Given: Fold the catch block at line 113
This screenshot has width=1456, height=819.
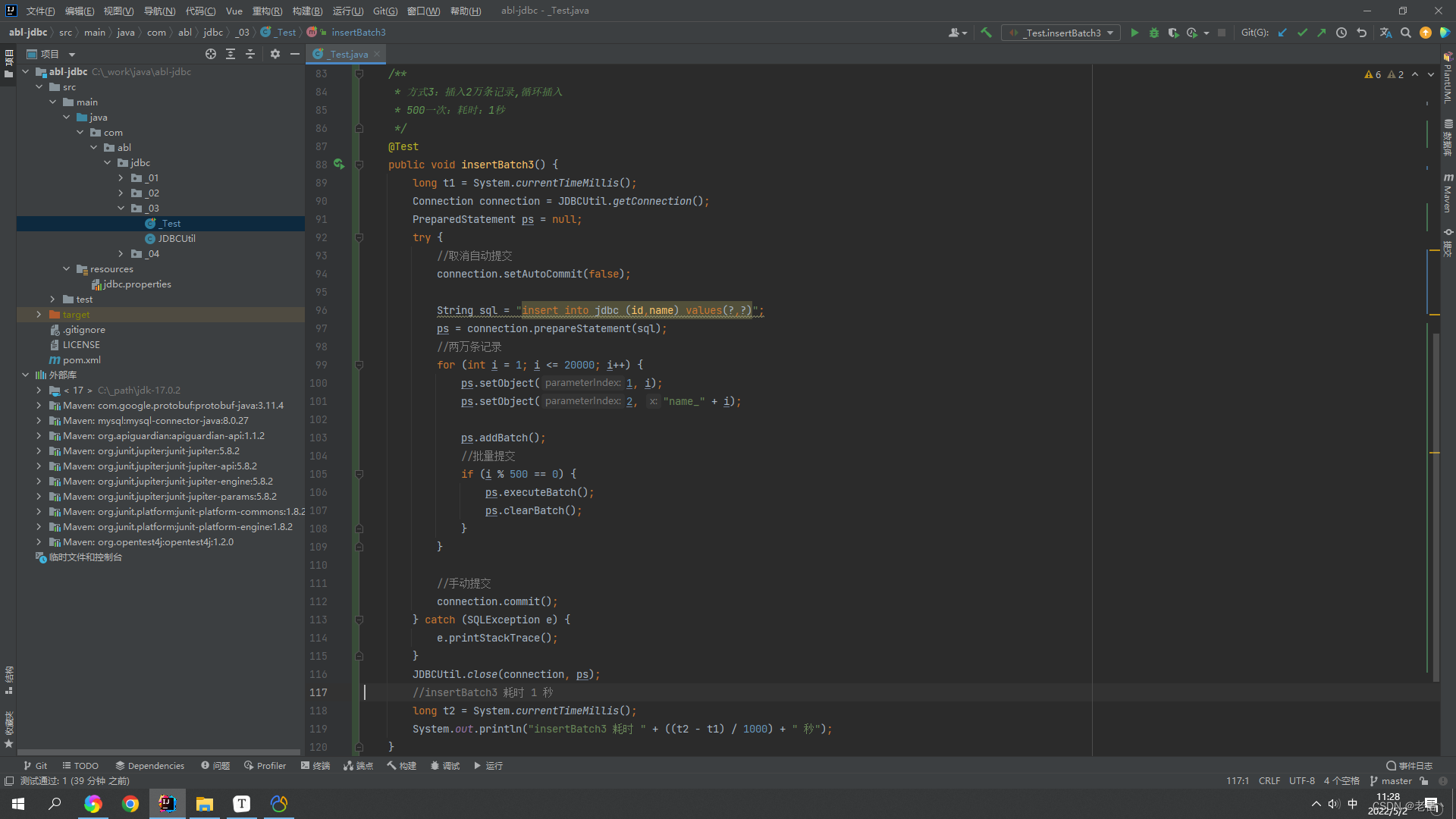Looking at the screenshot, I should [359, 620].
